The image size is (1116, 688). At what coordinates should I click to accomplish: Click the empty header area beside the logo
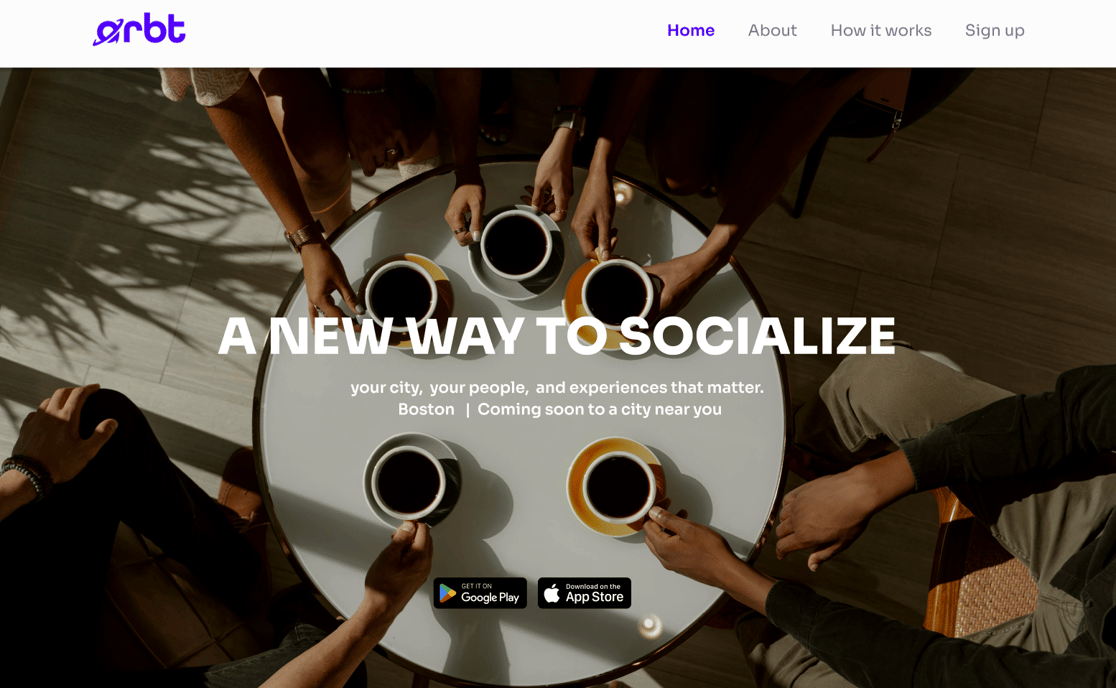click(x=427, y=32)
